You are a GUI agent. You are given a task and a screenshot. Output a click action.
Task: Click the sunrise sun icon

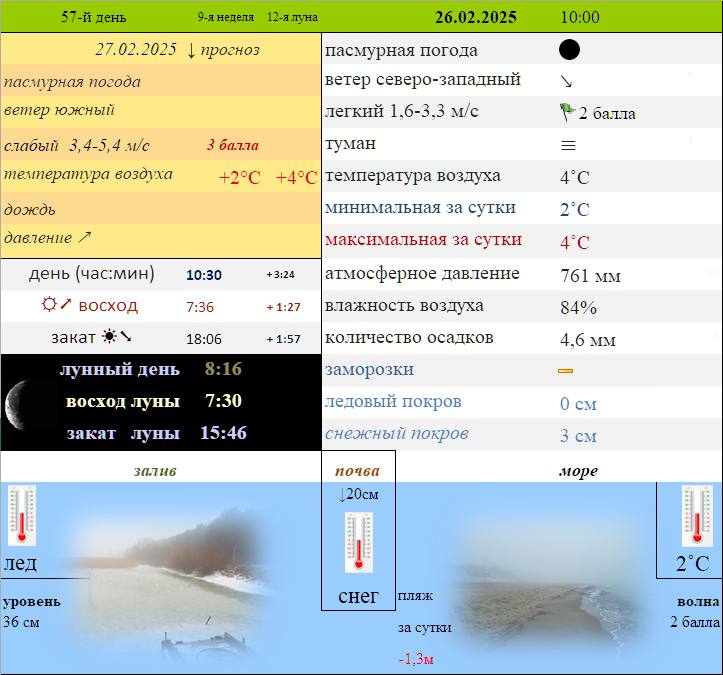coord(49,304)
